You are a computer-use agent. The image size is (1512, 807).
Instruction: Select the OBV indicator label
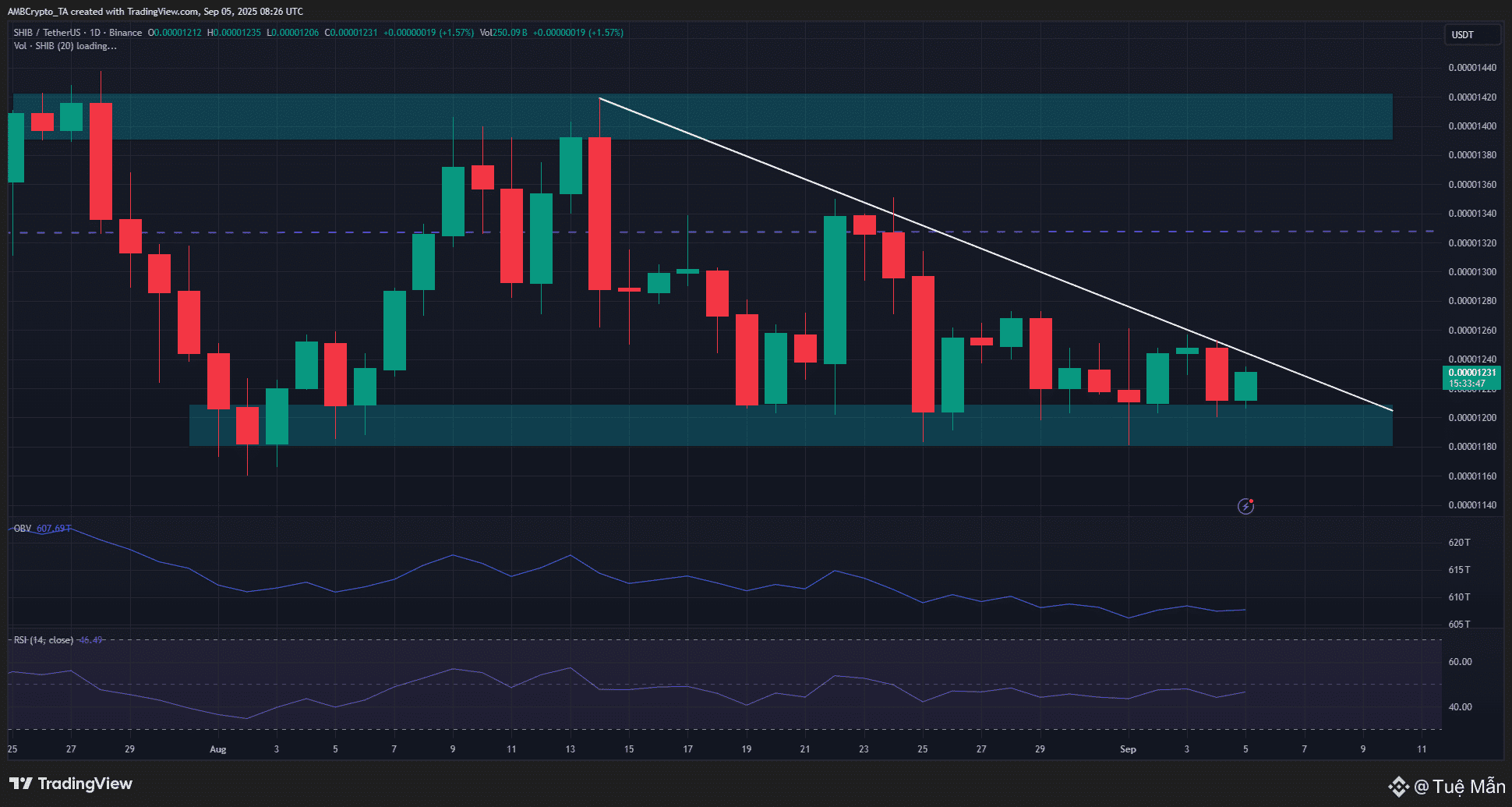pos(23,529)
